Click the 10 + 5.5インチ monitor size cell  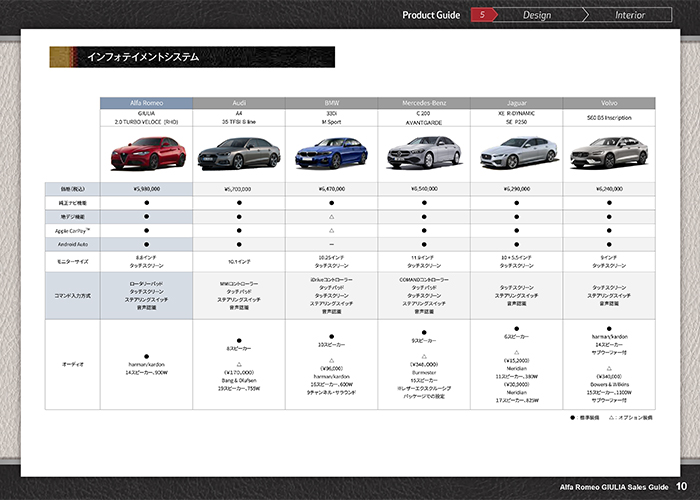(x=517, y=262)
